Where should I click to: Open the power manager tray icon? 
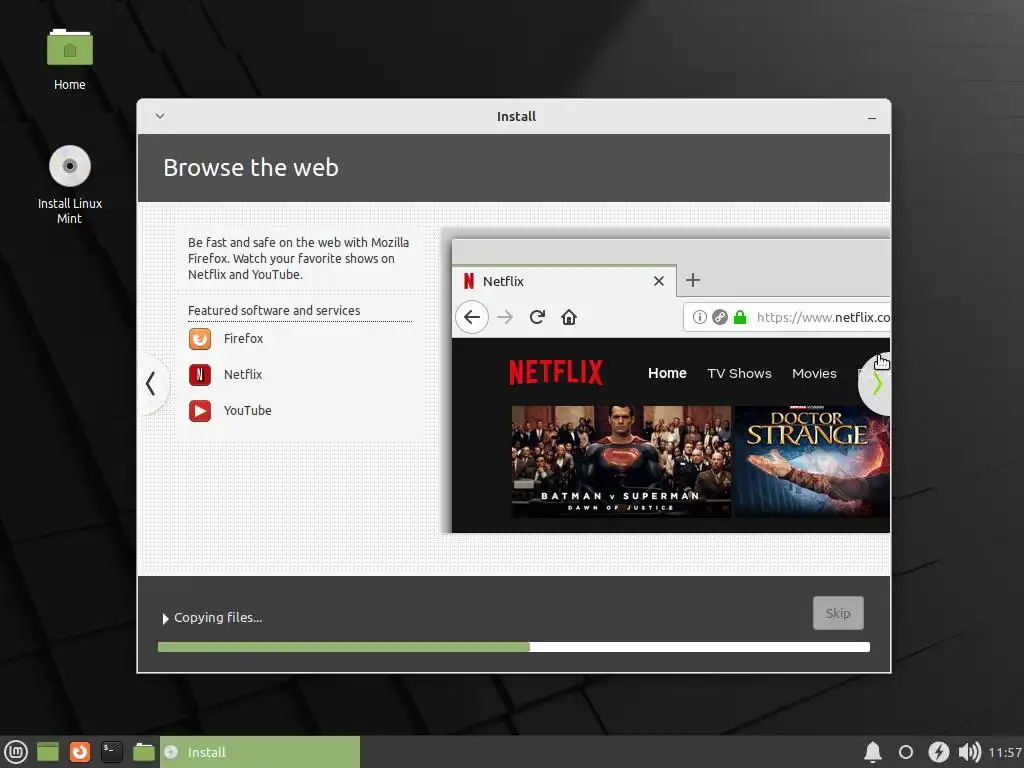pos(938,752)
